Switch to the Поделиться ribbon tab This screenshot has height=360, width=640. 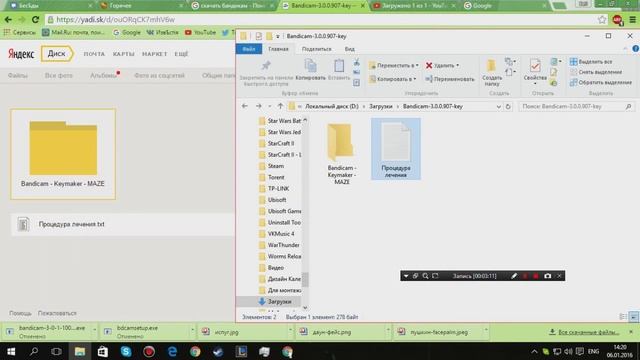316,49
